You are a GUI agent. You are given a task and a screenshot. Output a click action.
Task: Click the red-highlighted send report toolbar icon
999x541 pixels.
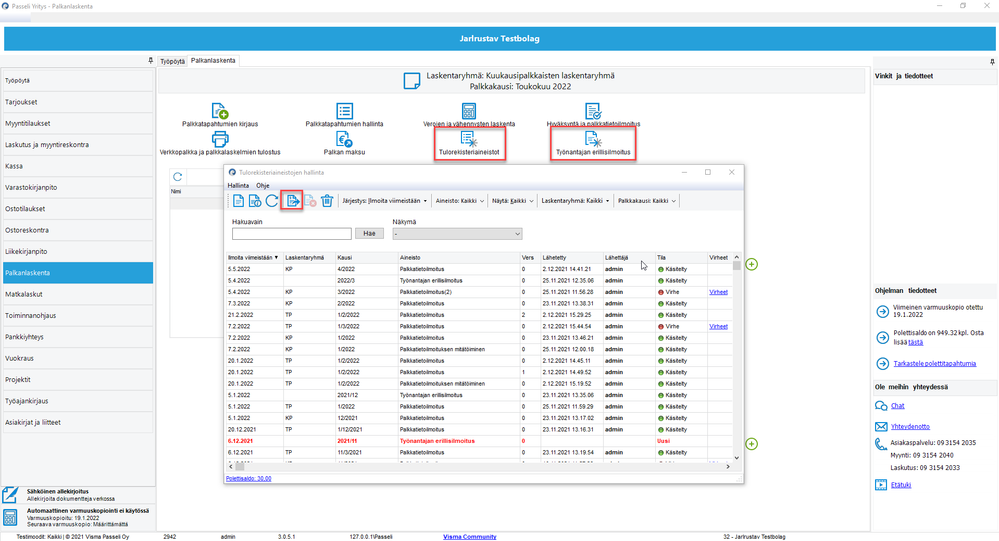pyautogui.click(x=293, y=201)
